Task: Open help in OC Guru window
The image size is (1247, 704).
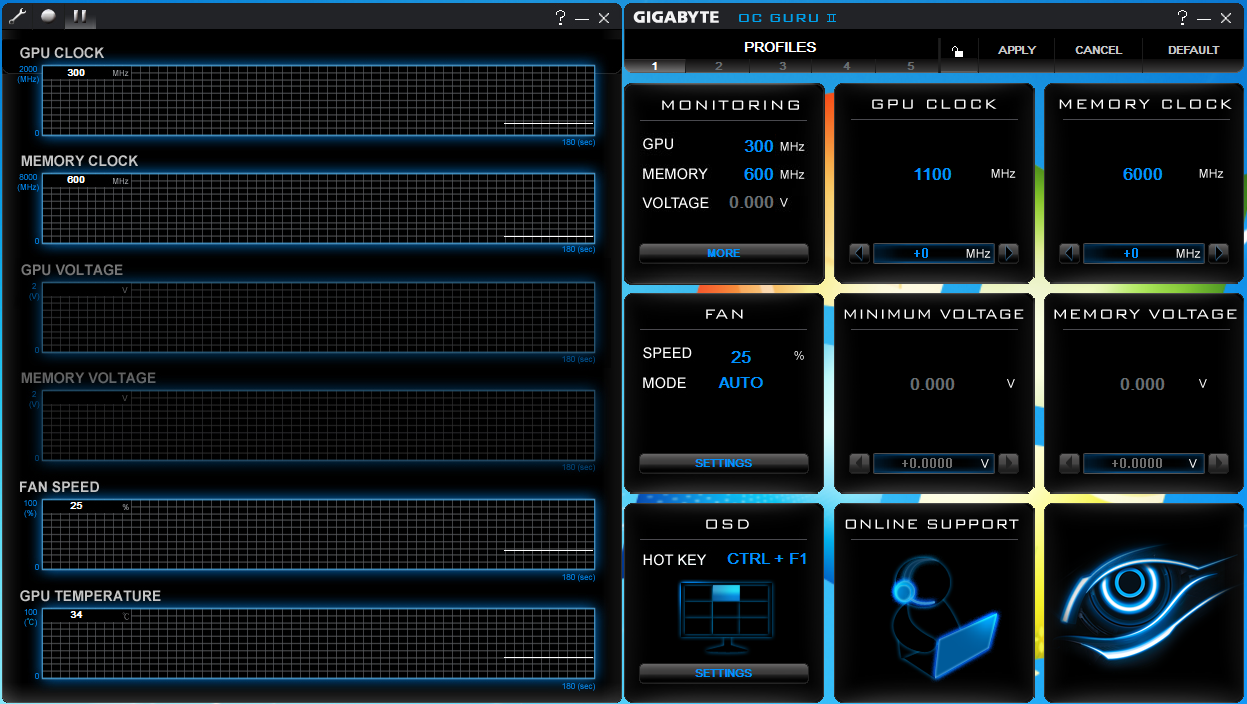Action: 1182,18
